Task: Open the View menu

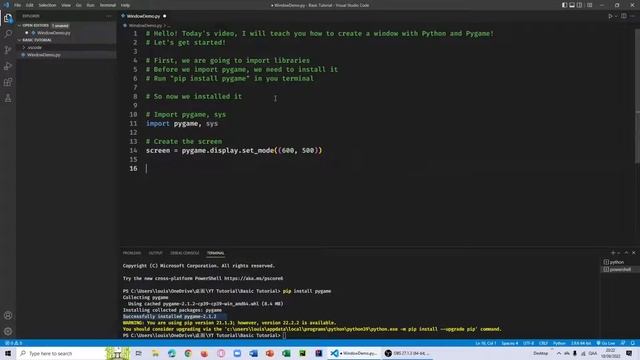Action: pyautogui.click(x=66, y=5)
